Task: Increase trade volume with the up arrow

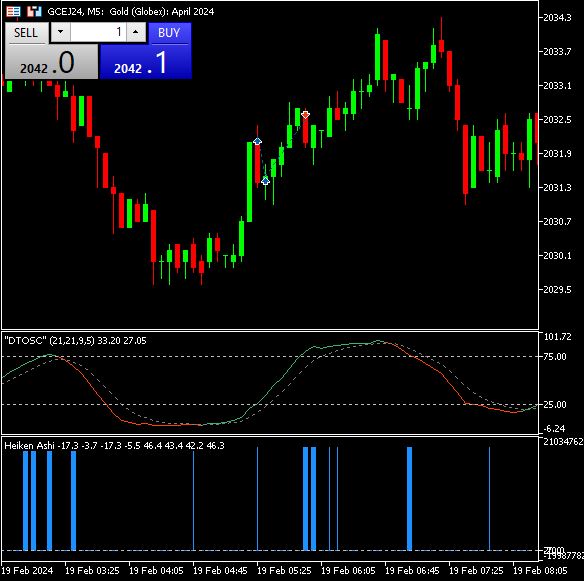Action: pos(136,32)
